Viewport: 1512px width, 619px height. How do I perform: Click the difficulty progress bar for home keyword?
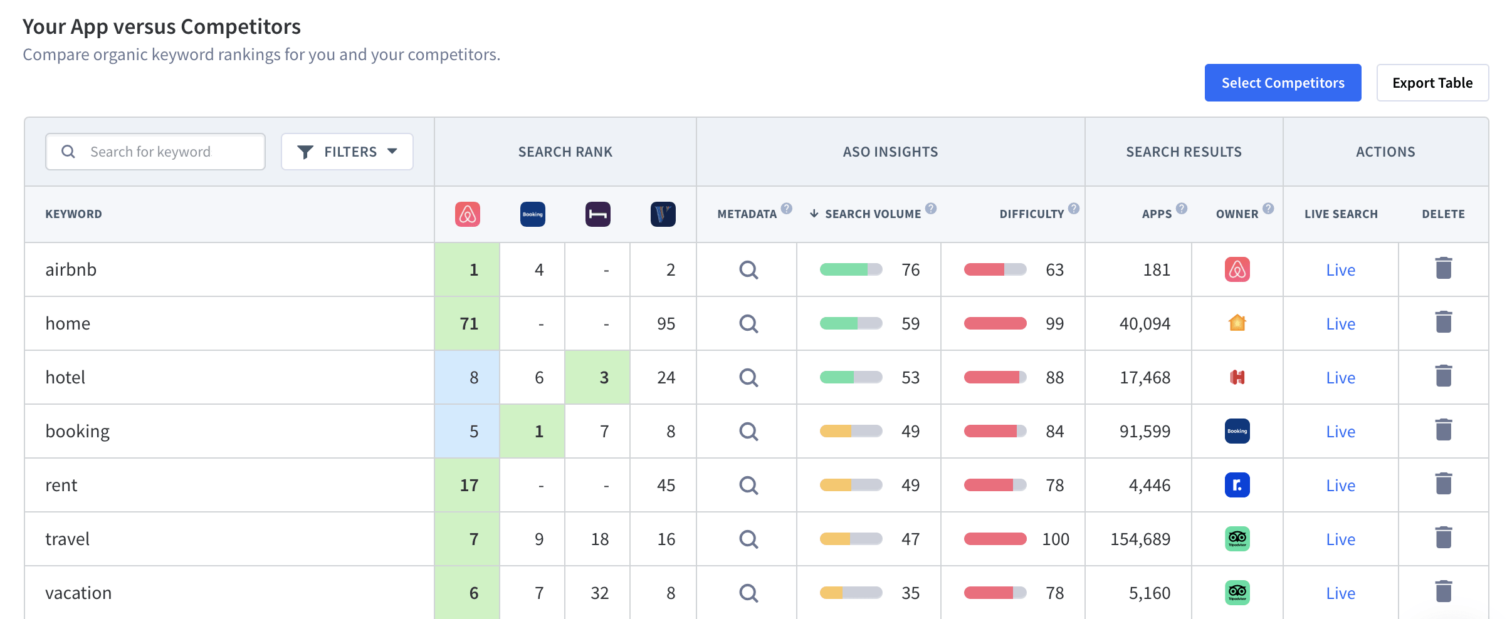click(x=994, y=323)
